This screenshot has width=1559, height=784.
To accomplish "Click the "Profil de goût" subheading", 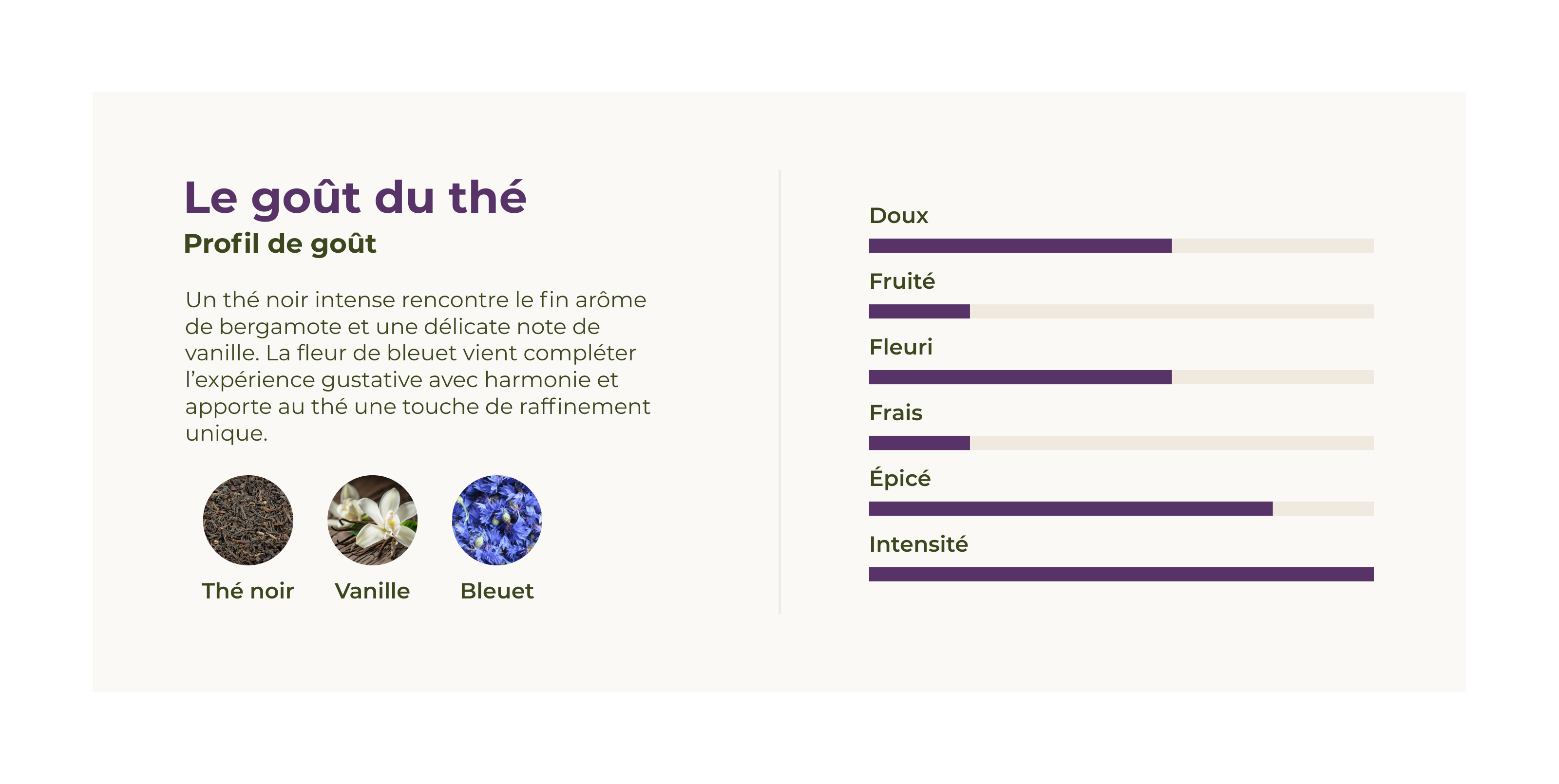I will tap(280, 244).
